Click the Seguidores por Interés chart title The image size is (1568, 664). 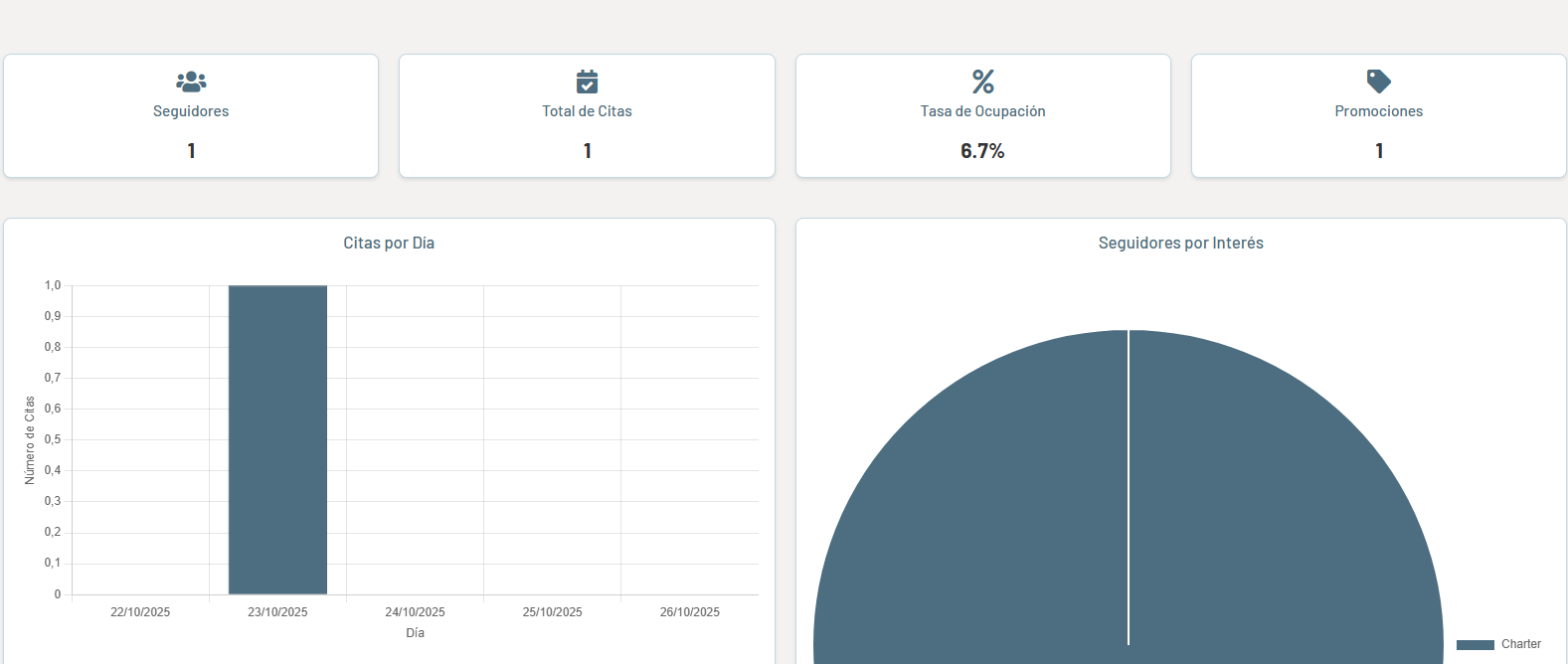[1181, 243]
